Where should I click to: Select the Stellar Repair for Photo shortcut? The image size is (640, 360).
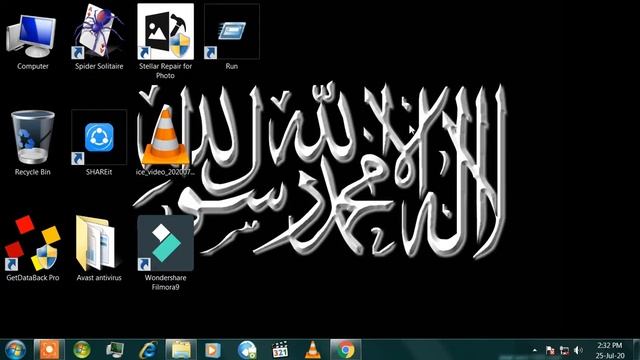tap(165, 32)
